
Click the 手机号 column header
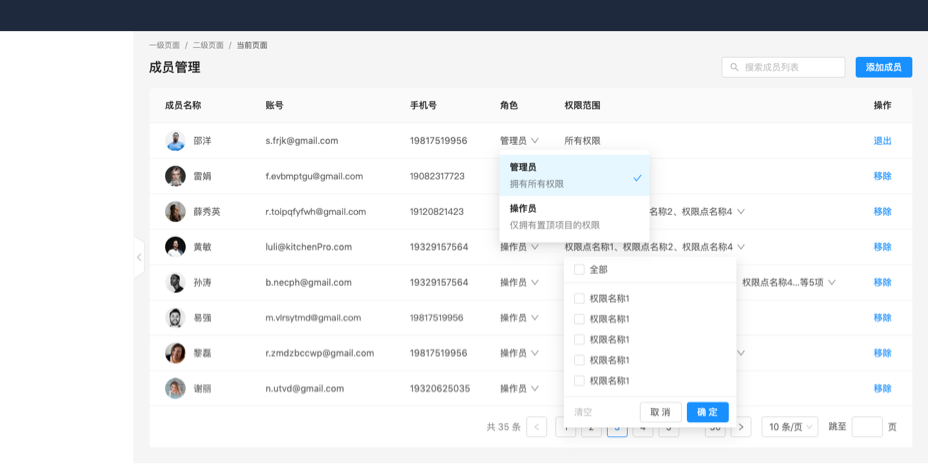(423, 105)
